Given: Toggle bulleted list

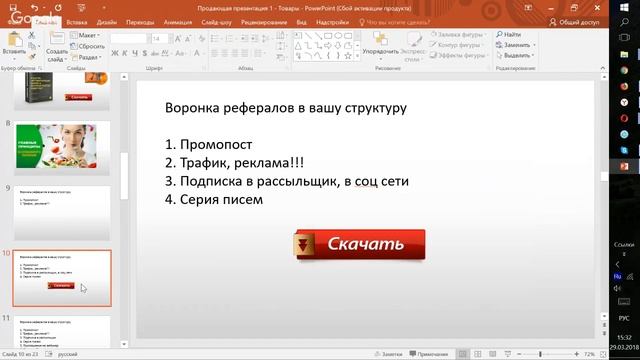Looking at the screenshot, I should [x=215, y=39].
